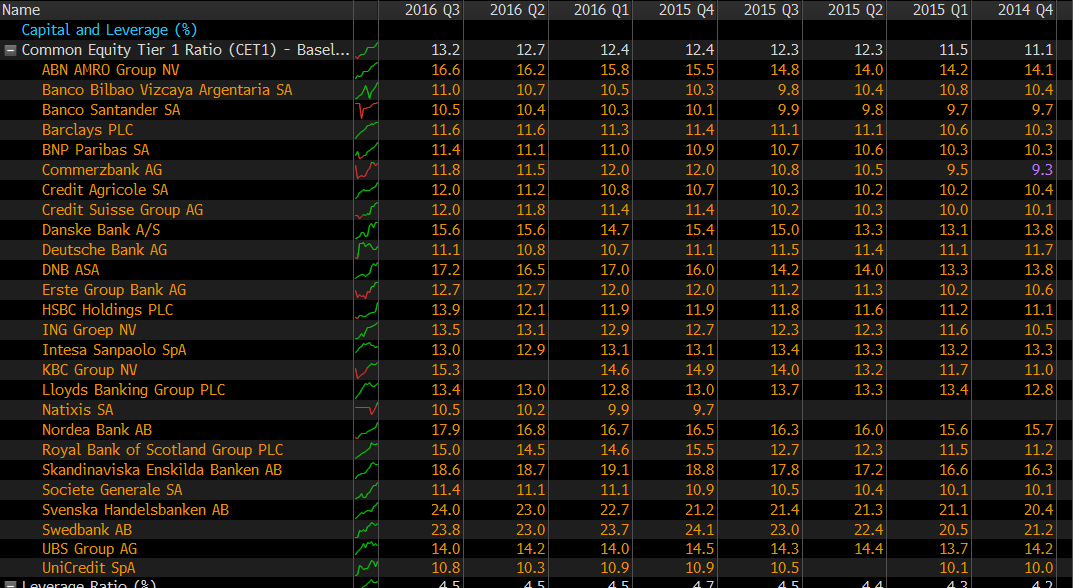The height and width of the screenshot is (588, 1073).
Task: Open UBS Group AG sparkline chart
Action: pos(366,548)
